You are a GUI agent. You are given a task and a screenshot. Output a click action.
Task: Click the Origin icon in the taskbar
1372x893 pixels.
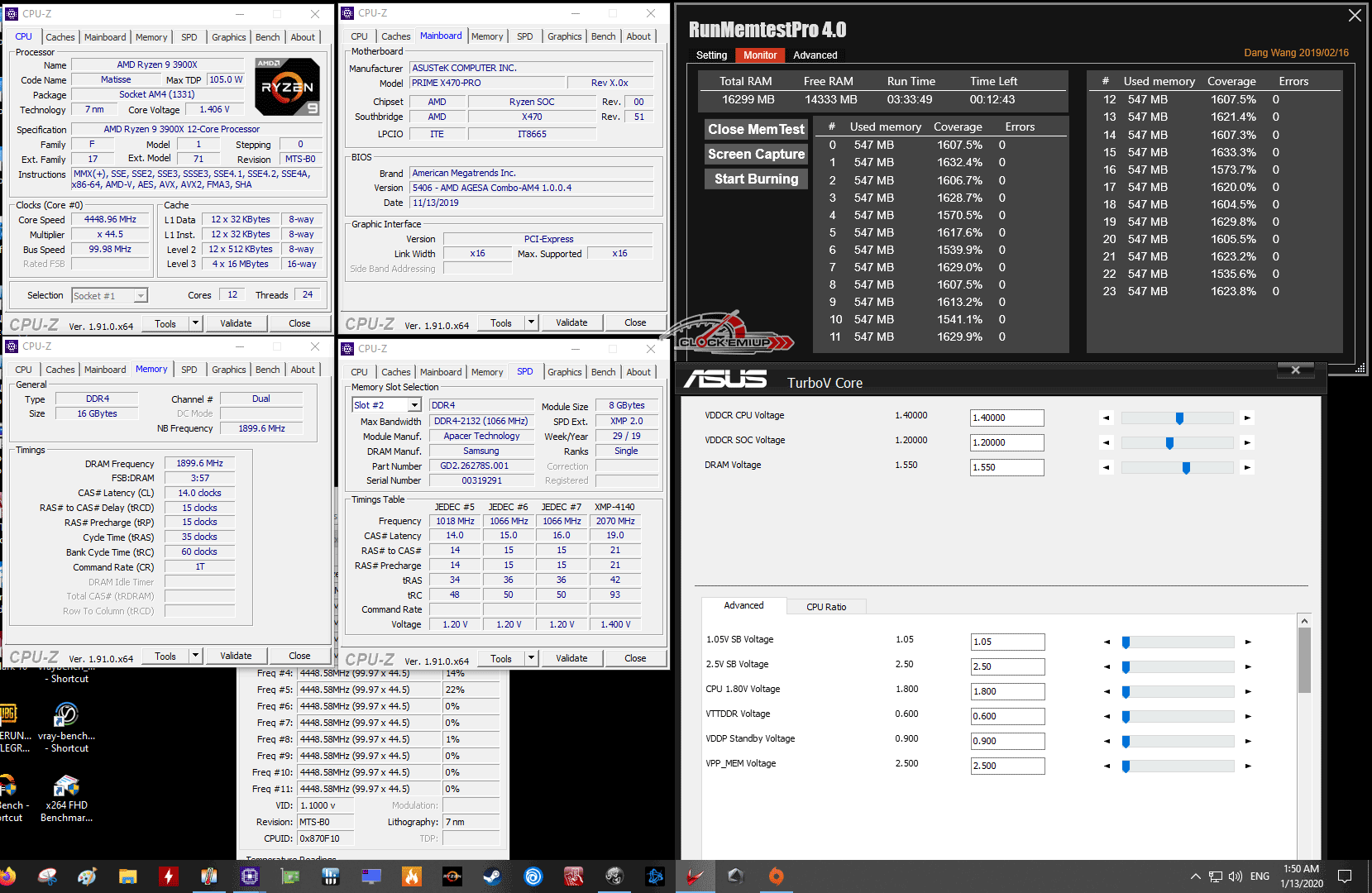pyautogui.click(x=776, y=876)
